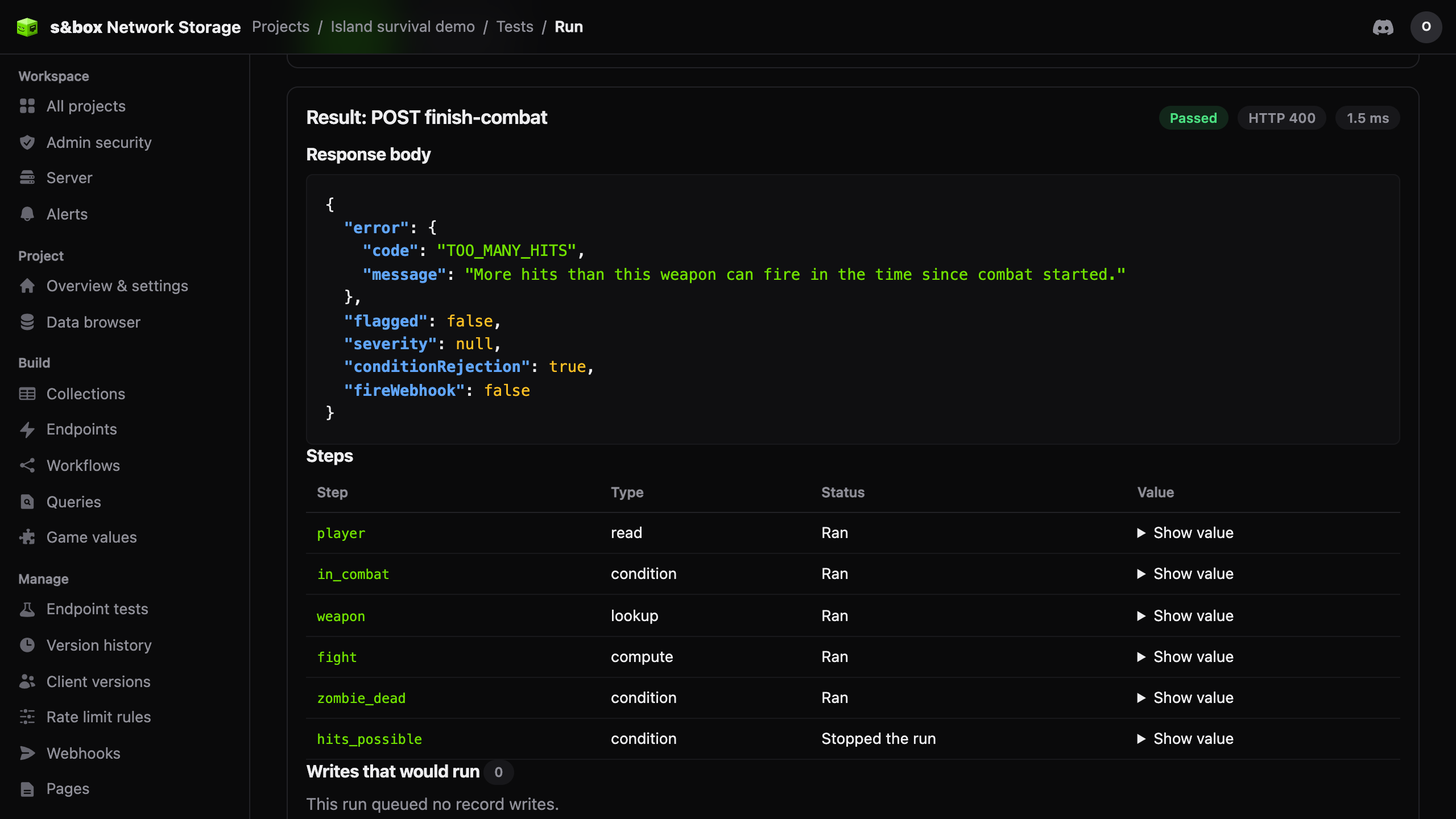The image size is (1456, 819).
Task: Open Version history
Action: coord(99,645)
